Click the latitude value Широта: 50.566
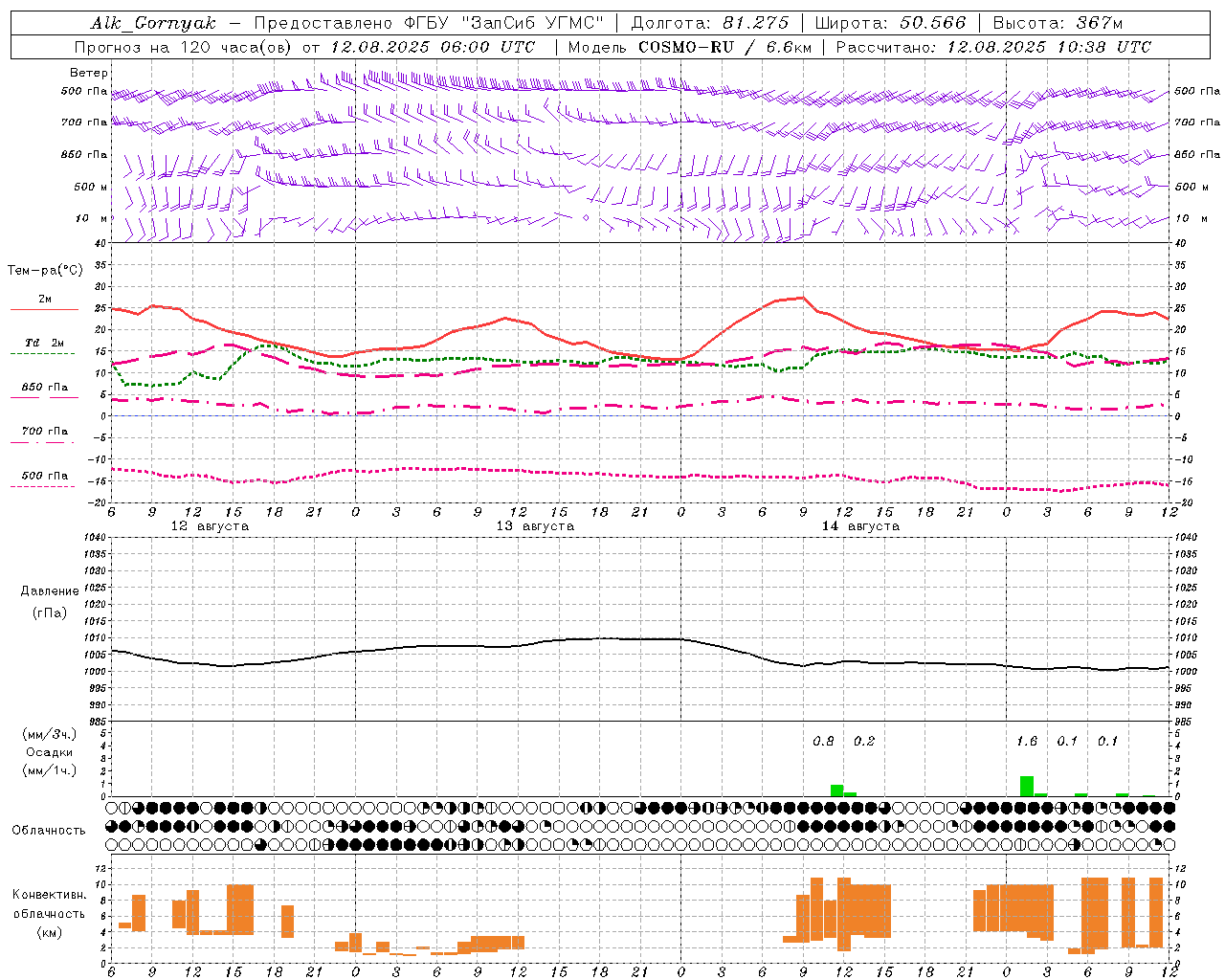 pos(890,23)
